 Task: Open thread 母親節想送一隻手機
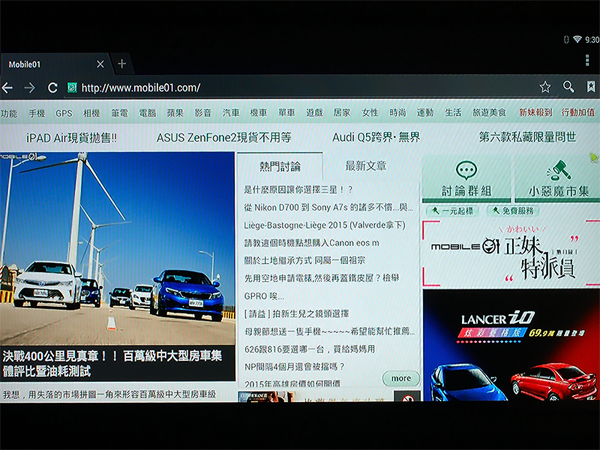(x=329, y=331)
